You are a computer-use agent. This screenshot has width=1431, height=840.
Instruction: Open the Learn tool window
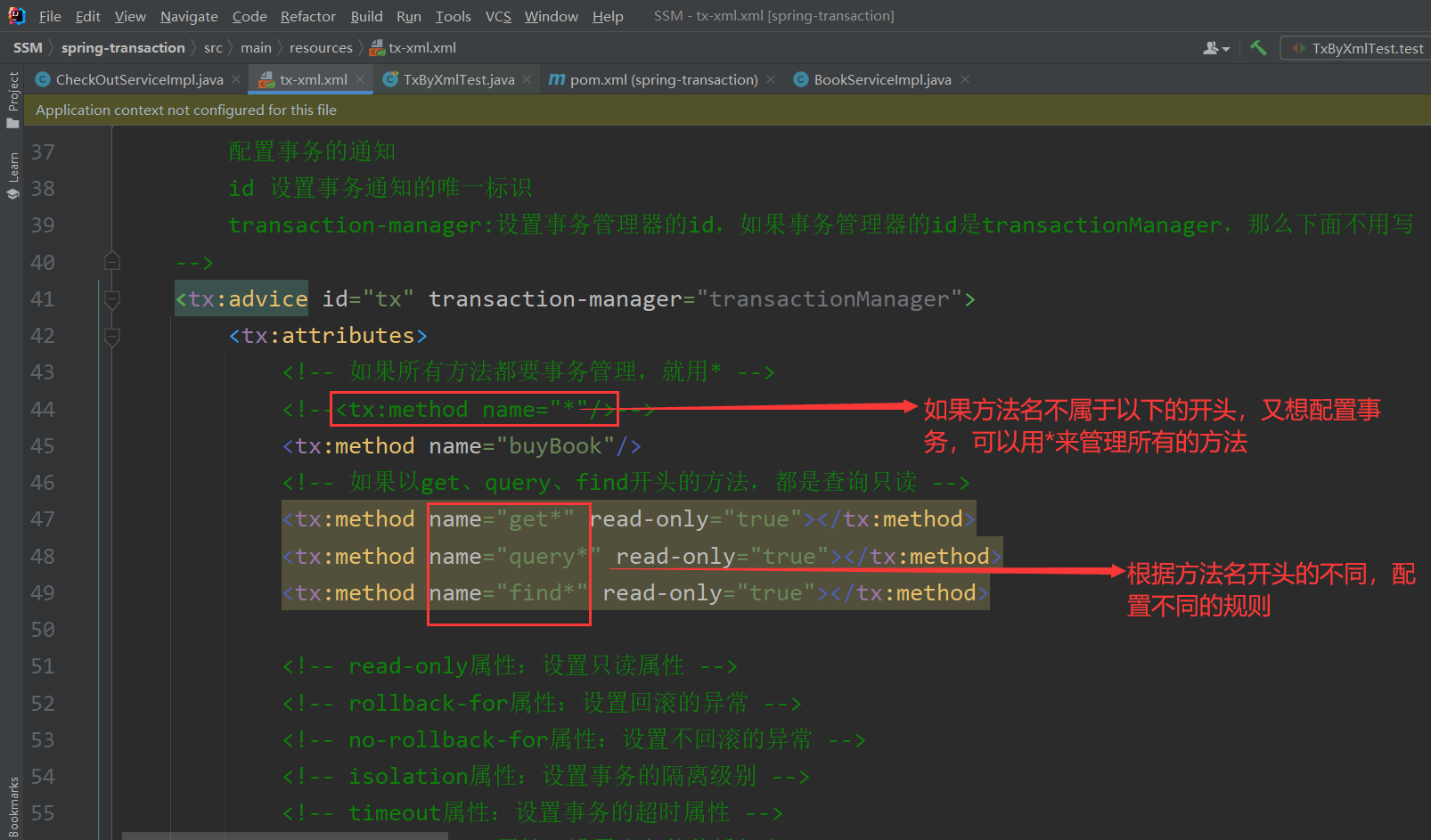[x=12, y=176]
